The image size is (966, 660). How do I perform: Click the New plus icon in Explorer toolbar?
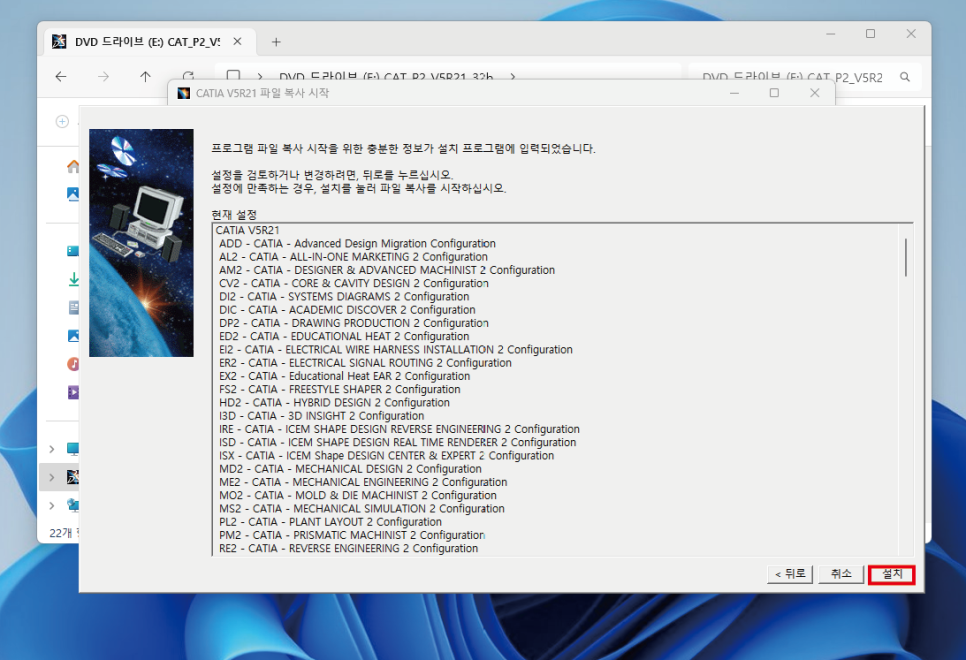click(62, 121)
